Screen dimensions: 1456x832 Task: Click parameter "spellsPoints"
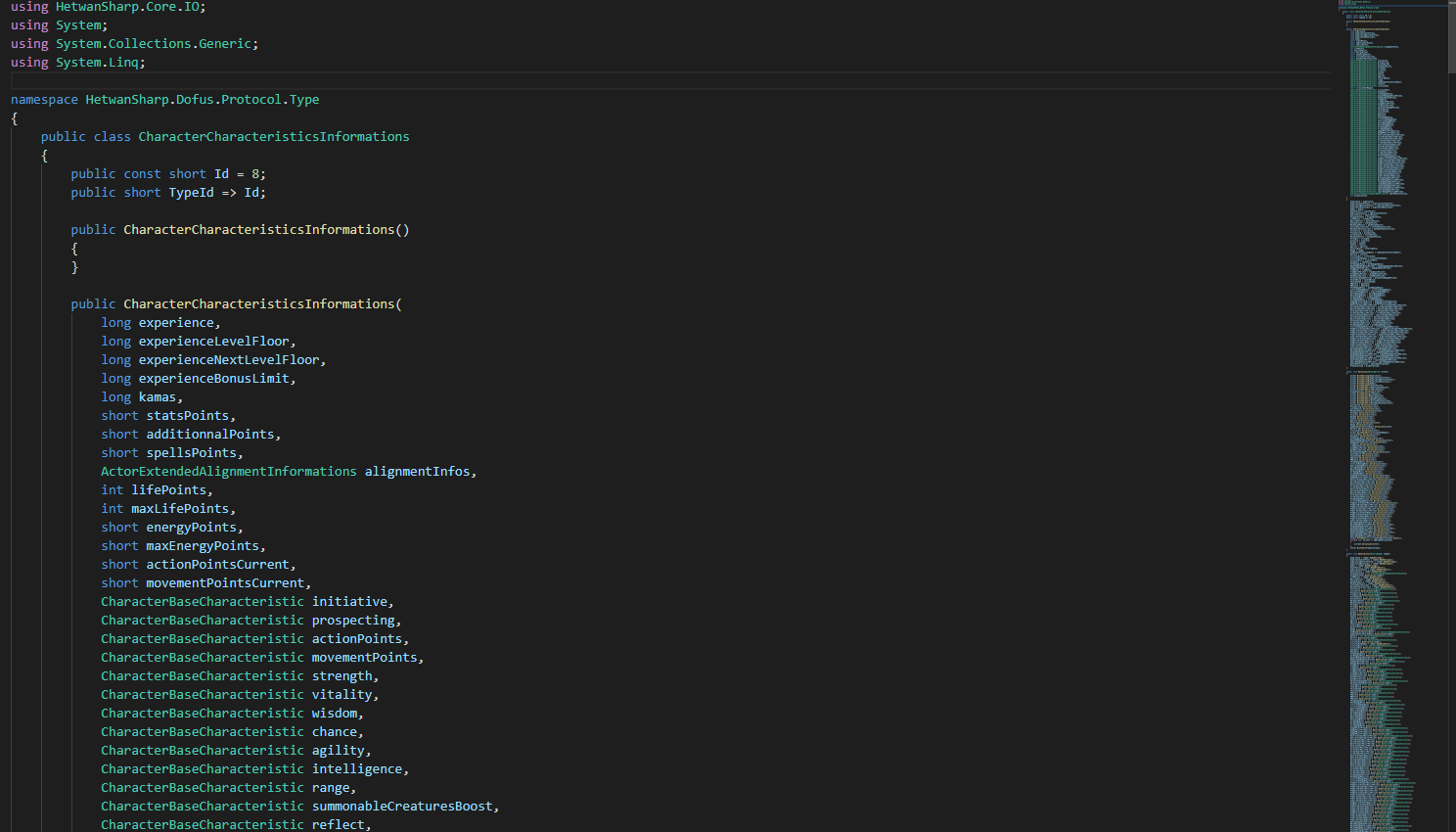point(191,453)
